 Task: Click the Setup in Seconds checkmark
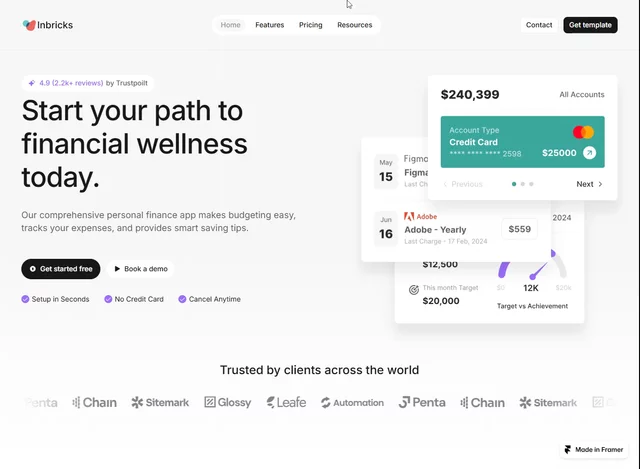(25, 299)
